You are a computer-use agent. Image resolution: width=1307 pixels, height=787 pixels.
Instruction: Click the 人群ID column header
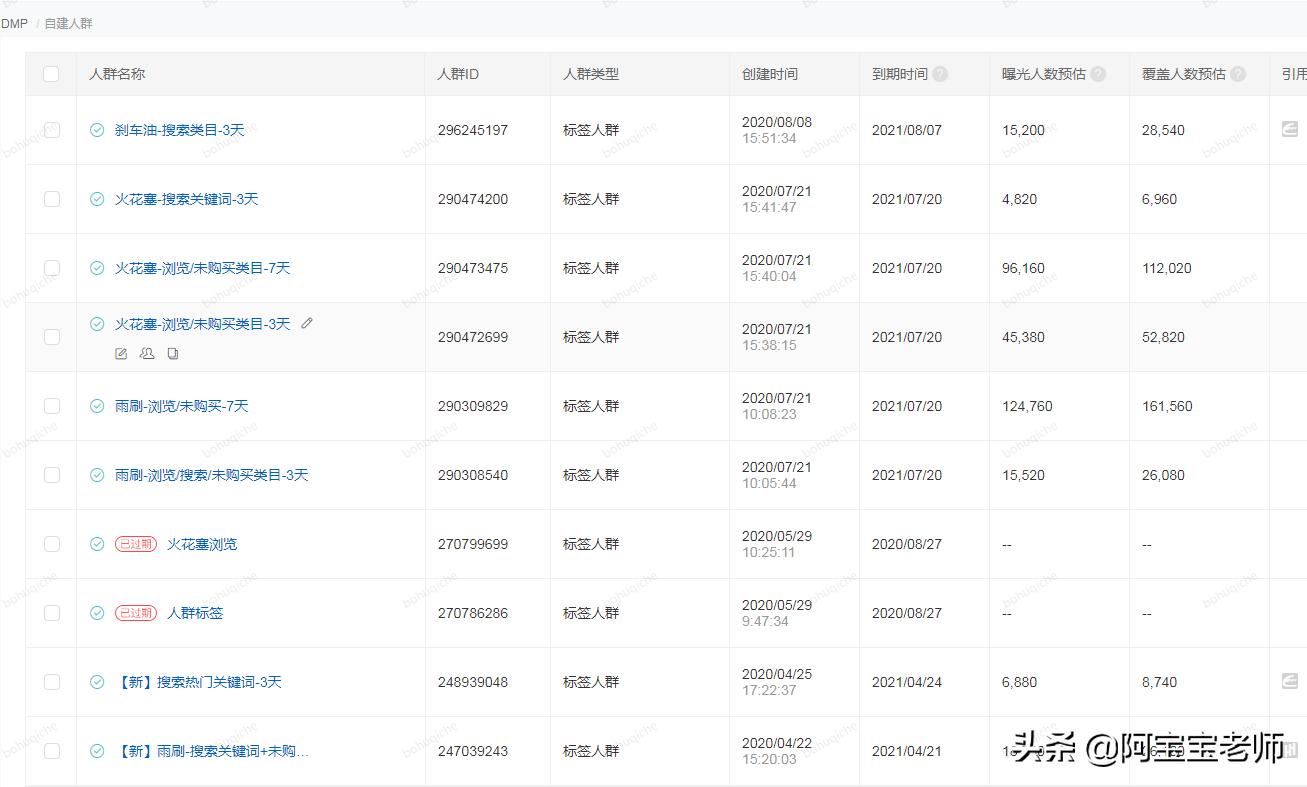pos(458,74)
